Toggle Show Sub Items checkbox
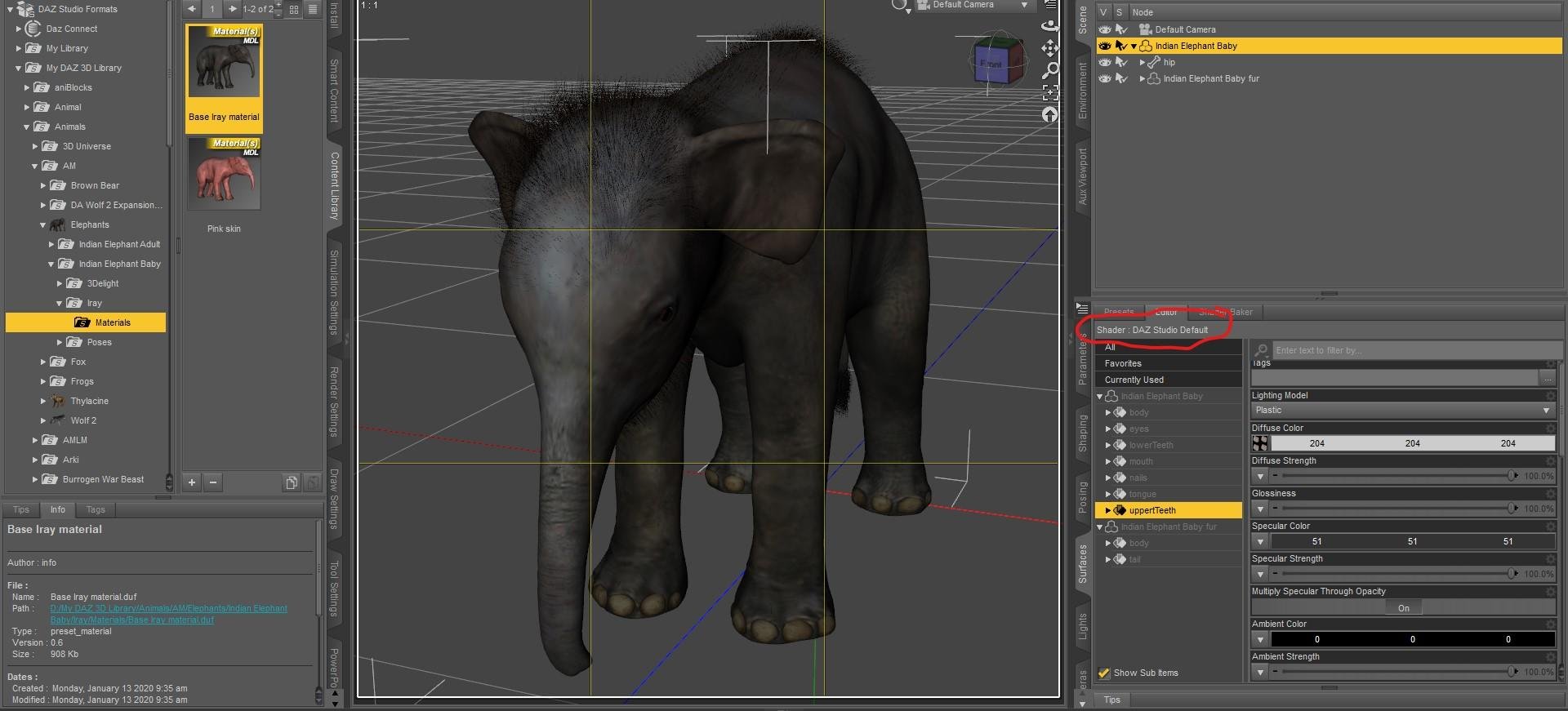 [x=1104, y=673]
